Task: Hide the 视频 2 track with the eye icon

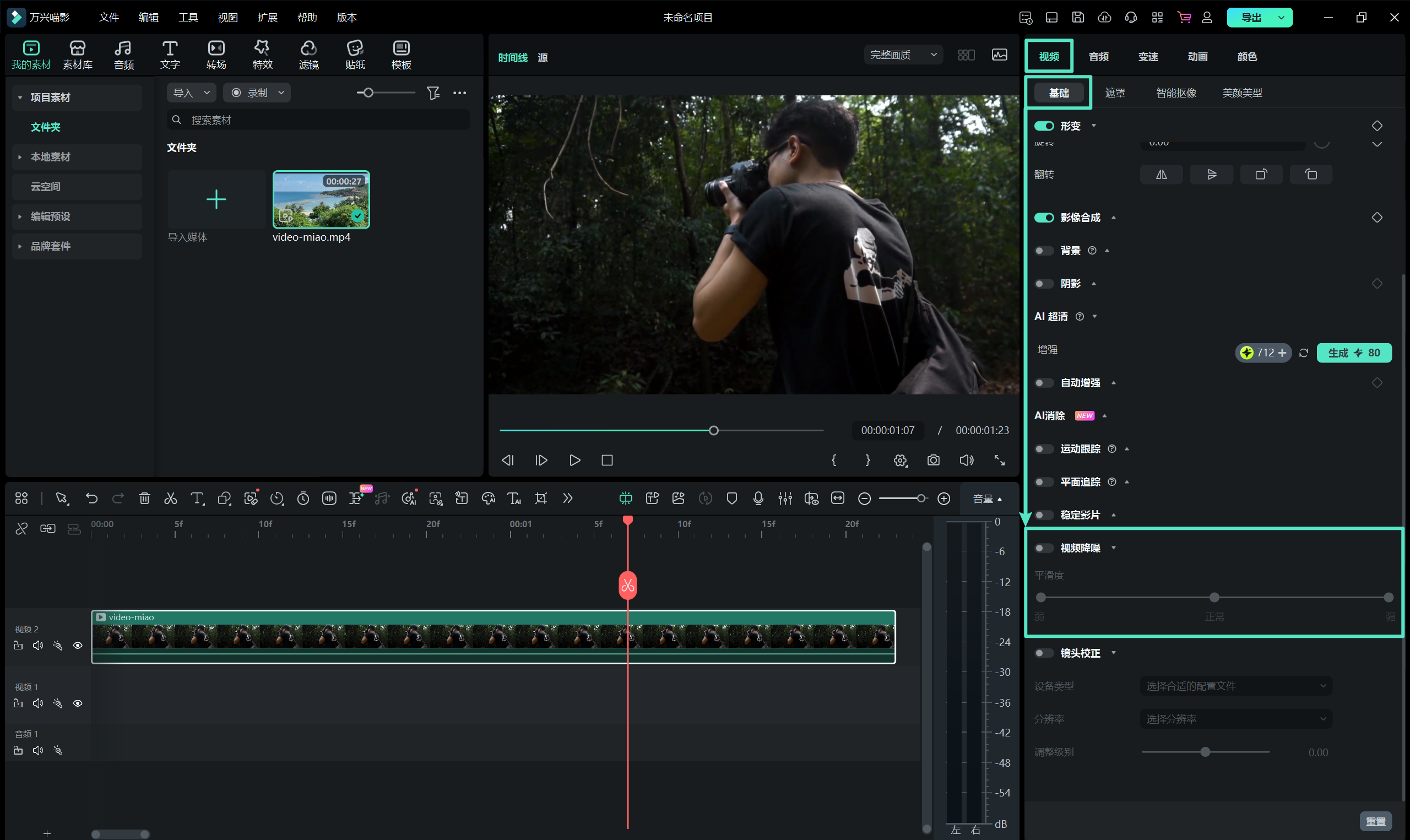Action: click(78, 645)
